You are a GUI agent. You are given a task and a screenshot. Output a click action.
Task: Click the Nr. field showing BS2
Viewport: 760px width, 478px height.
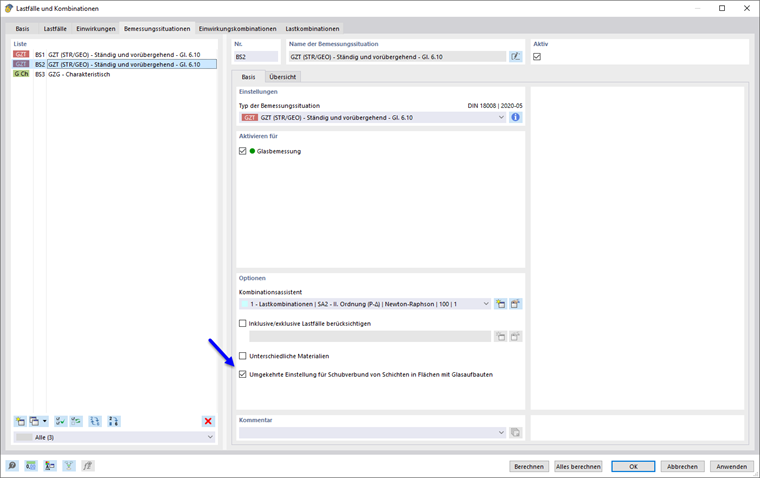click(256, 57)
